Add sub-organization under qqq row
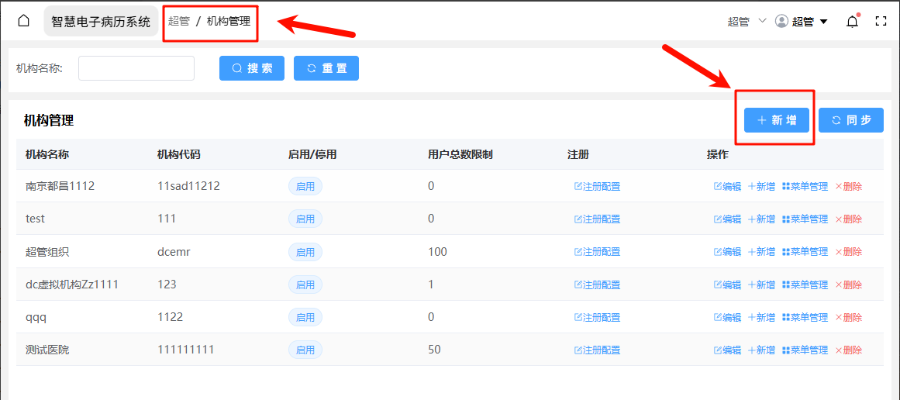The width and height of the screenshot is (900, 400). [x=761, y=317]
